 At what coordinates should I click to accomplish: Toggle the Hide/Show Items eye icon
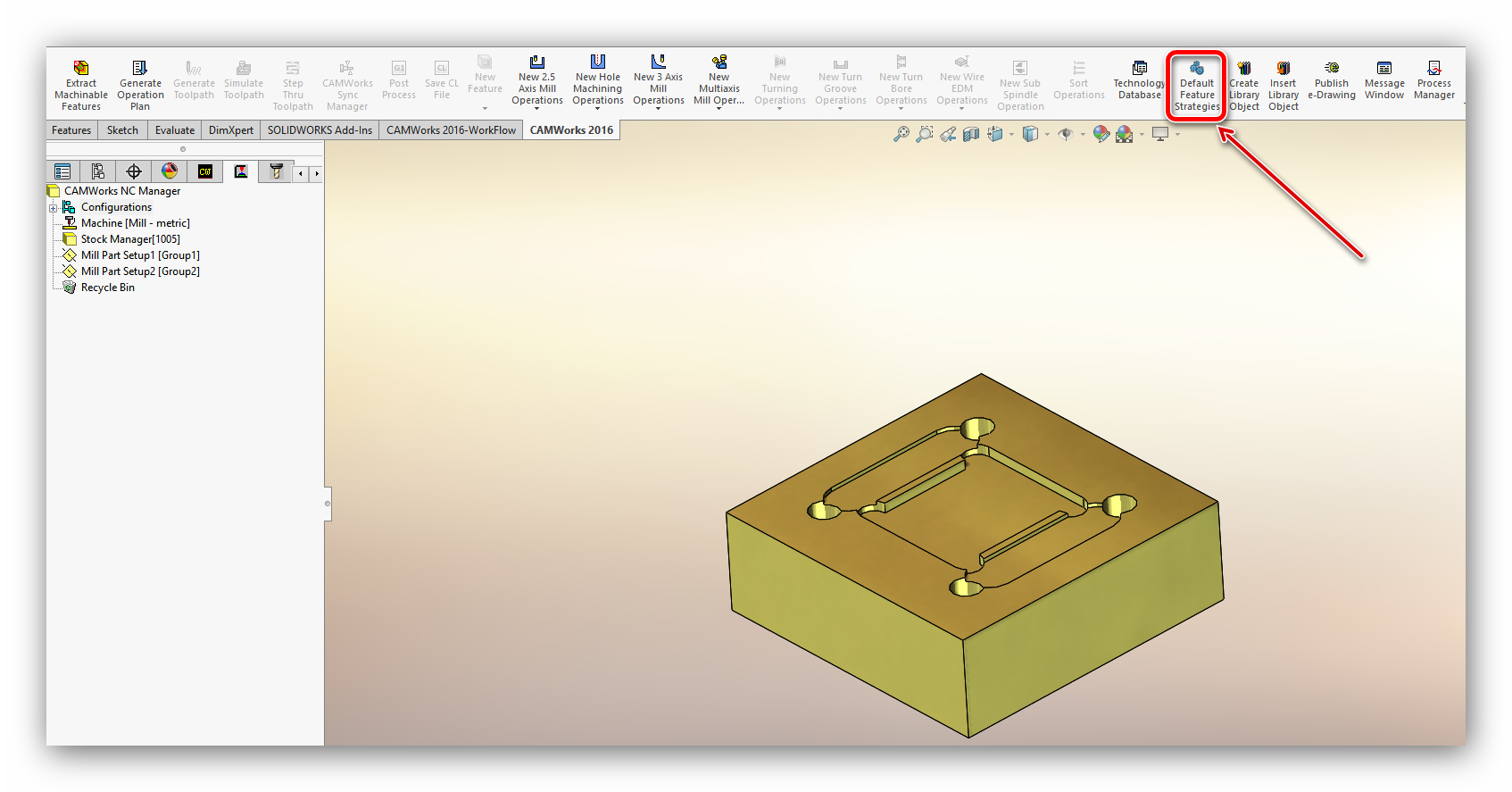tap(1066, 134)
